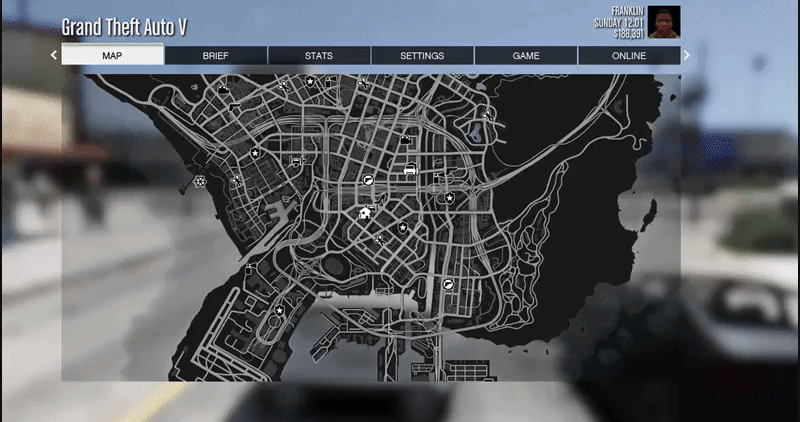Select the MAP tab
The height and width of the screenshot is (422, 800).
pos(113,56)
